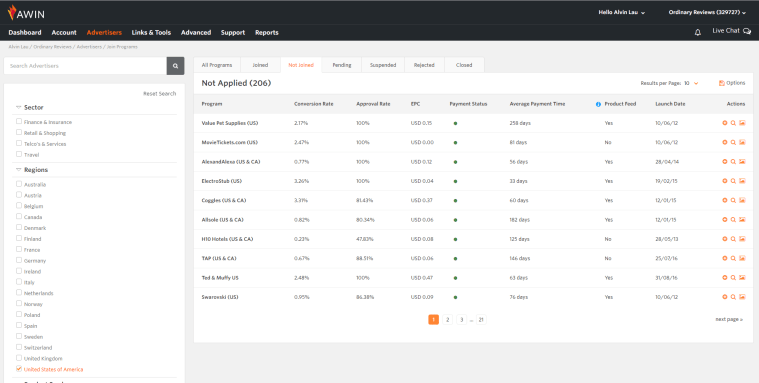The height and width of the screenshot is (383, 759).
Task: Switch to the Closed tab
Action: click(464, 65)
